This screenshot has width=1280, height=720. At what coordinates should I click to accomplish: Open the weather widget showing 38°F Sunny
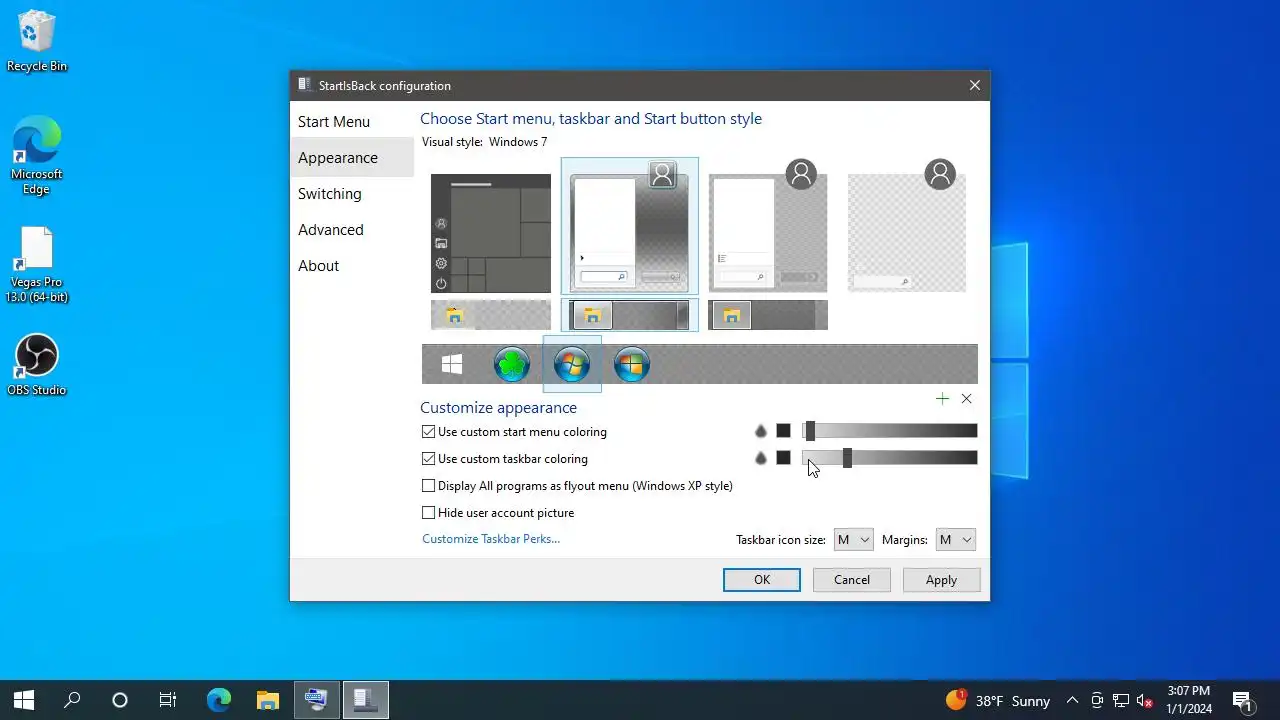pyautogui.click(x=998, y=700)
